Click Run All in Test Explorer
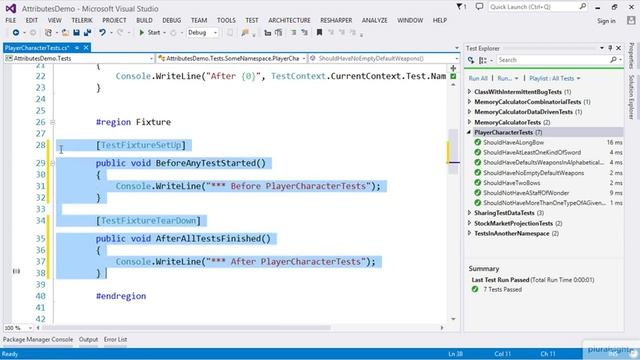 pyautogui.click(x=478, y=78)
